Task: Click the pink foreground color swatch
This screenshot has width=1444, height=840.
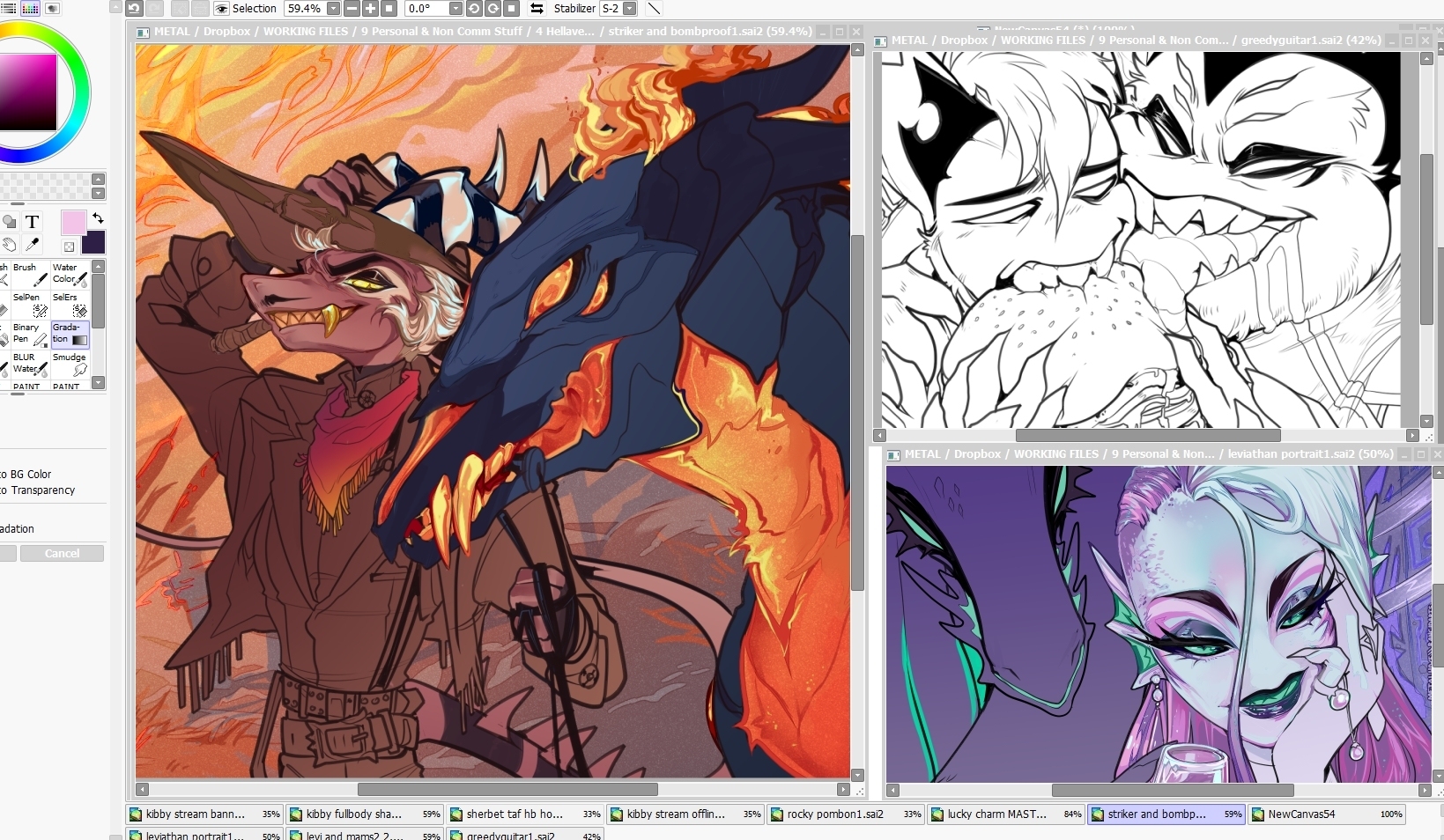Action: pyautogui.click(x=73, y=223)
